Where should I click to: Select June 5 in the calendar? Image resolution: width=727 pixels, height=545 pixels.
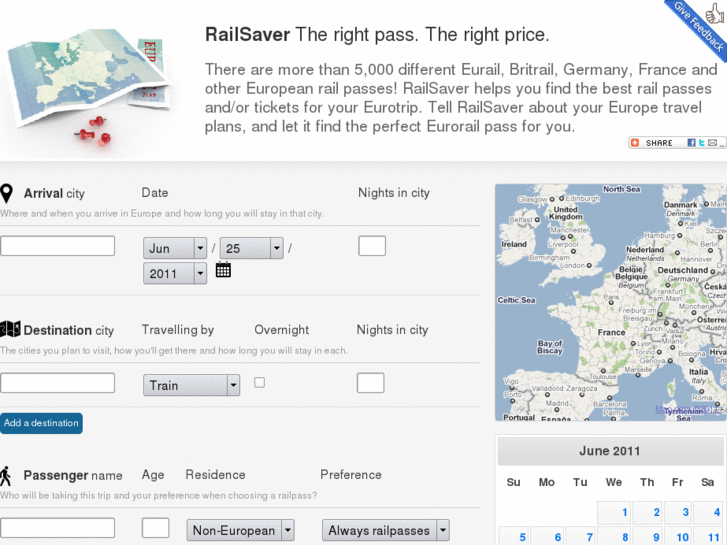(x=514, y=536)
